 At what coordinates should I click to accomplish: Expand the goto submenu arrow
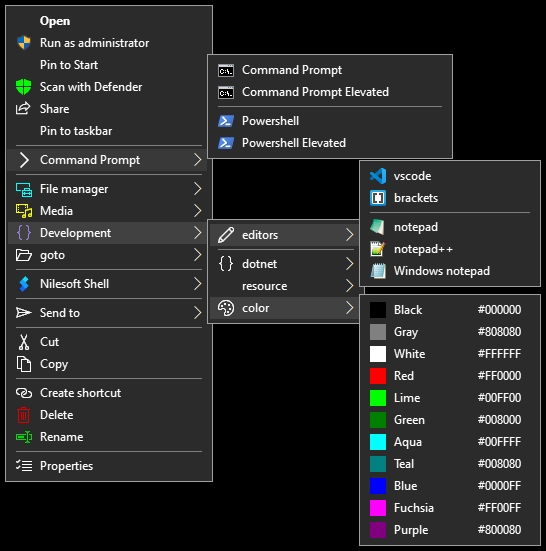[198, 255]
